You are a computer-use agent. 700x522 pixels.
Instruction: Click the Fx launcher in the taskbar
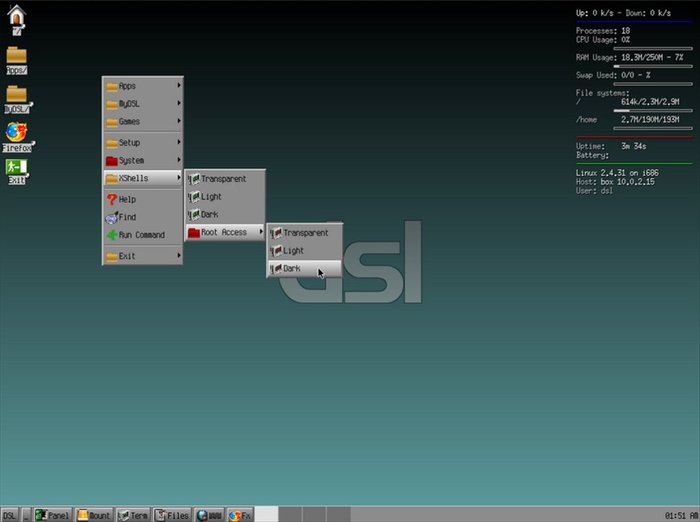pyautogui.click(x=240, y=515)
